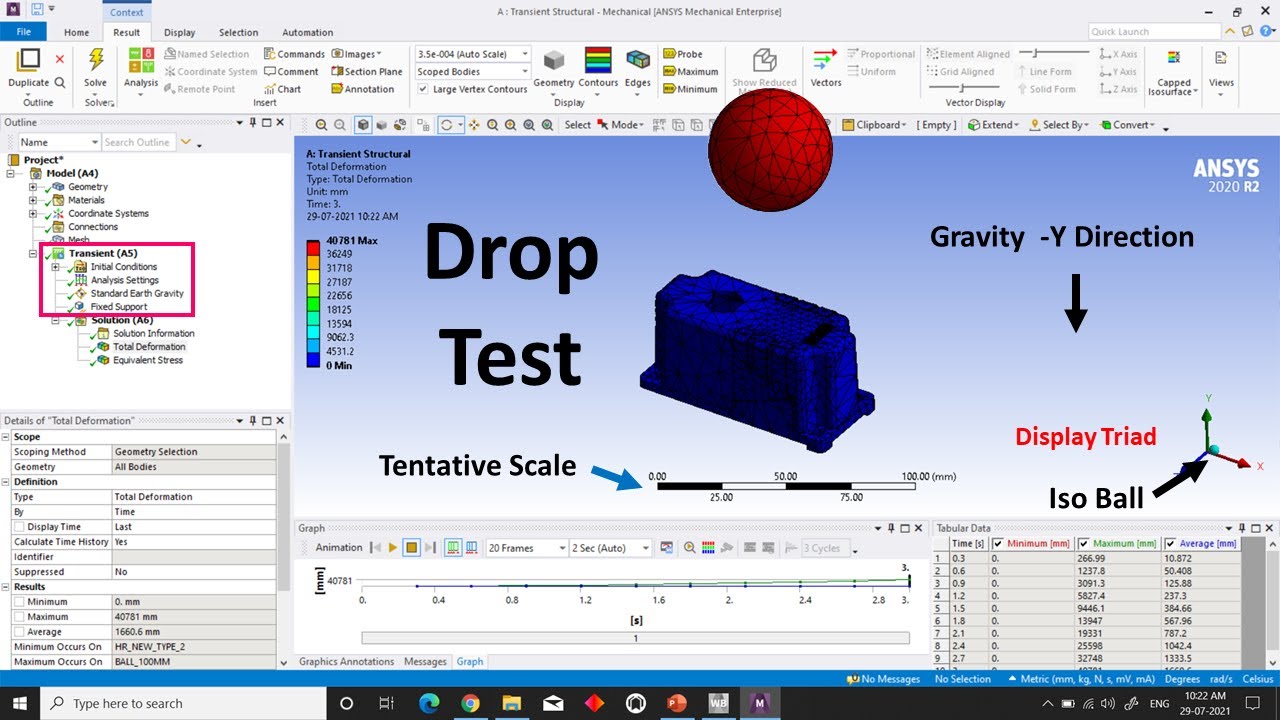The height and width of the screenshot is (720, 1280).
Task: Toggle the Minimum [mm] column checkbox
Action: click(998, 544)
